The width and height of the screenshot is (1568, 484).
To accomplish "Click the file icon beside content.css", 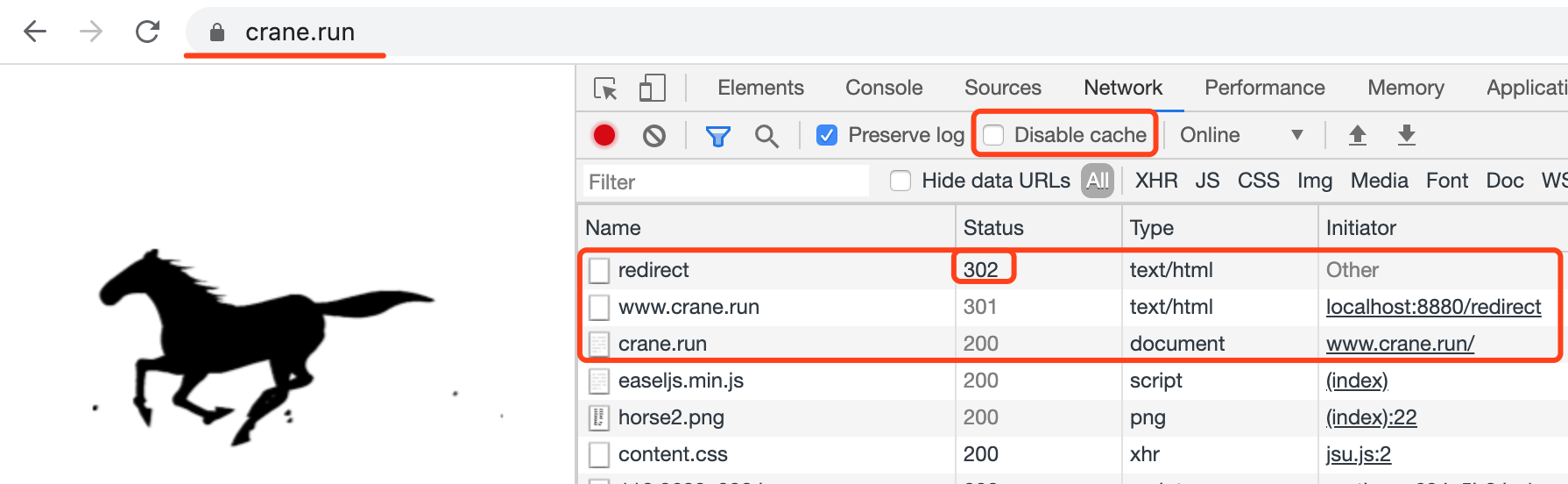I will 599,454.
